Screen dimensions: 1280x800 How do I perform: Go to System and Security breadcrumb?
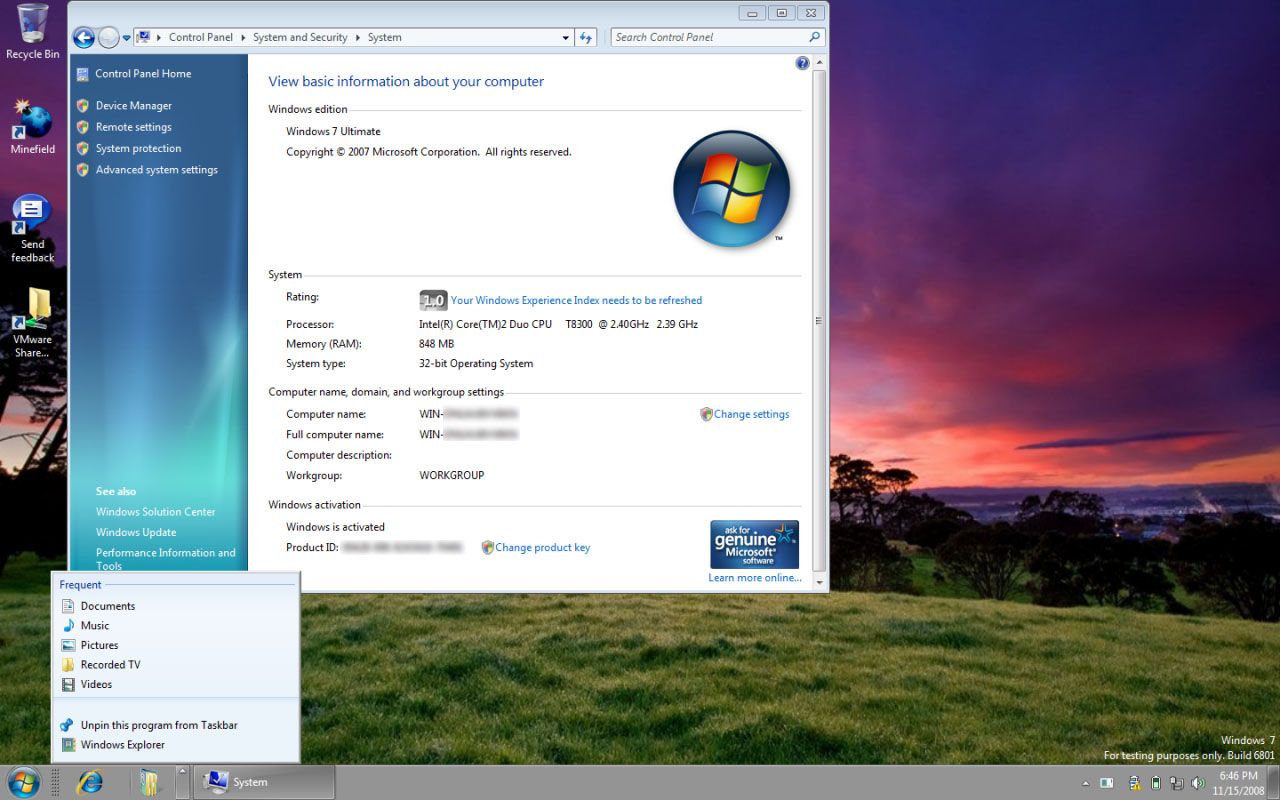[x=300, y=37]
